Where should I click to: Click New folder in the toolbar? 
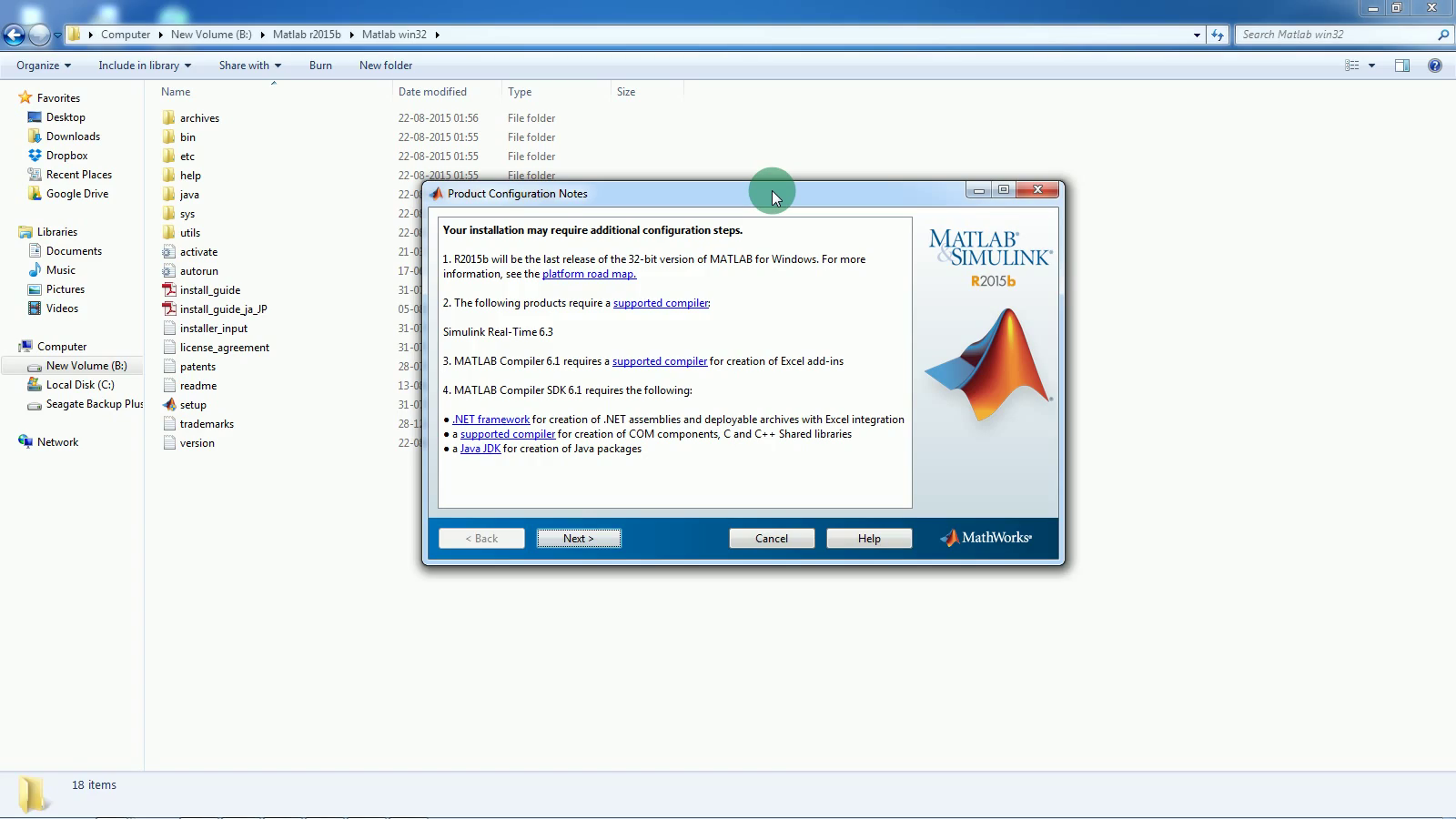point(386,66)
